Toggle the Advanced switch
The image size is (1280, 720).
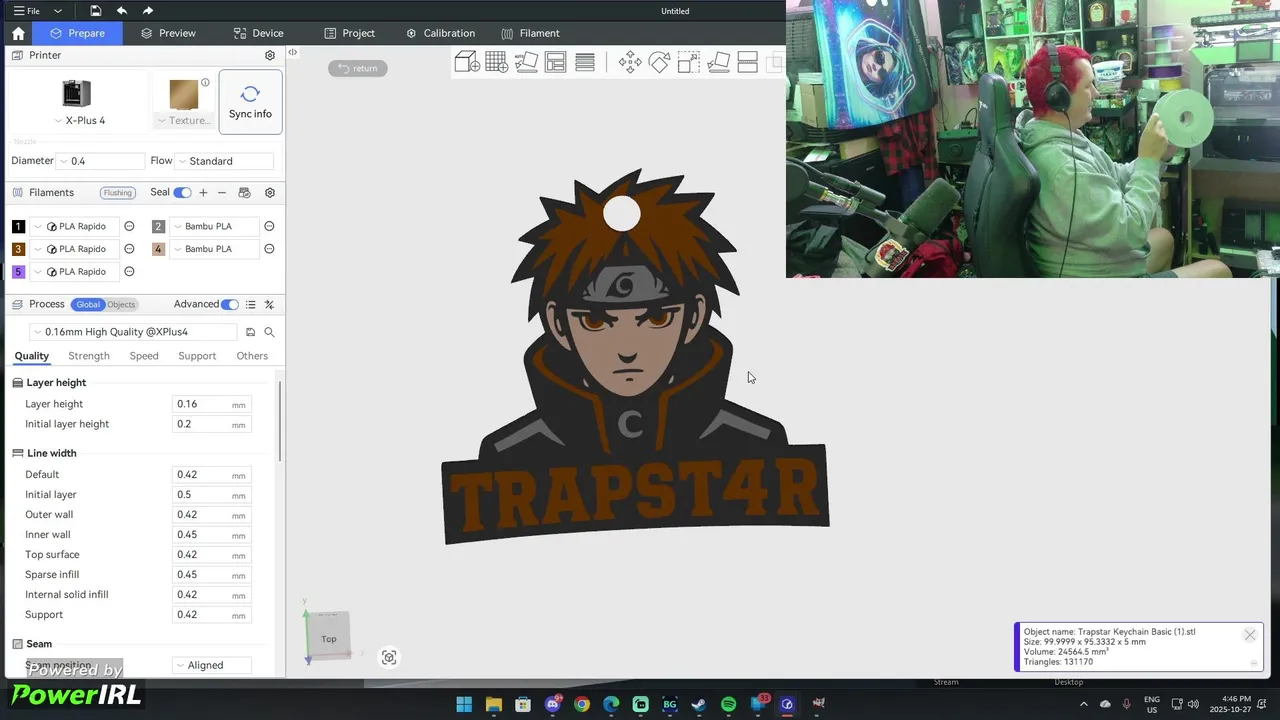230,304
